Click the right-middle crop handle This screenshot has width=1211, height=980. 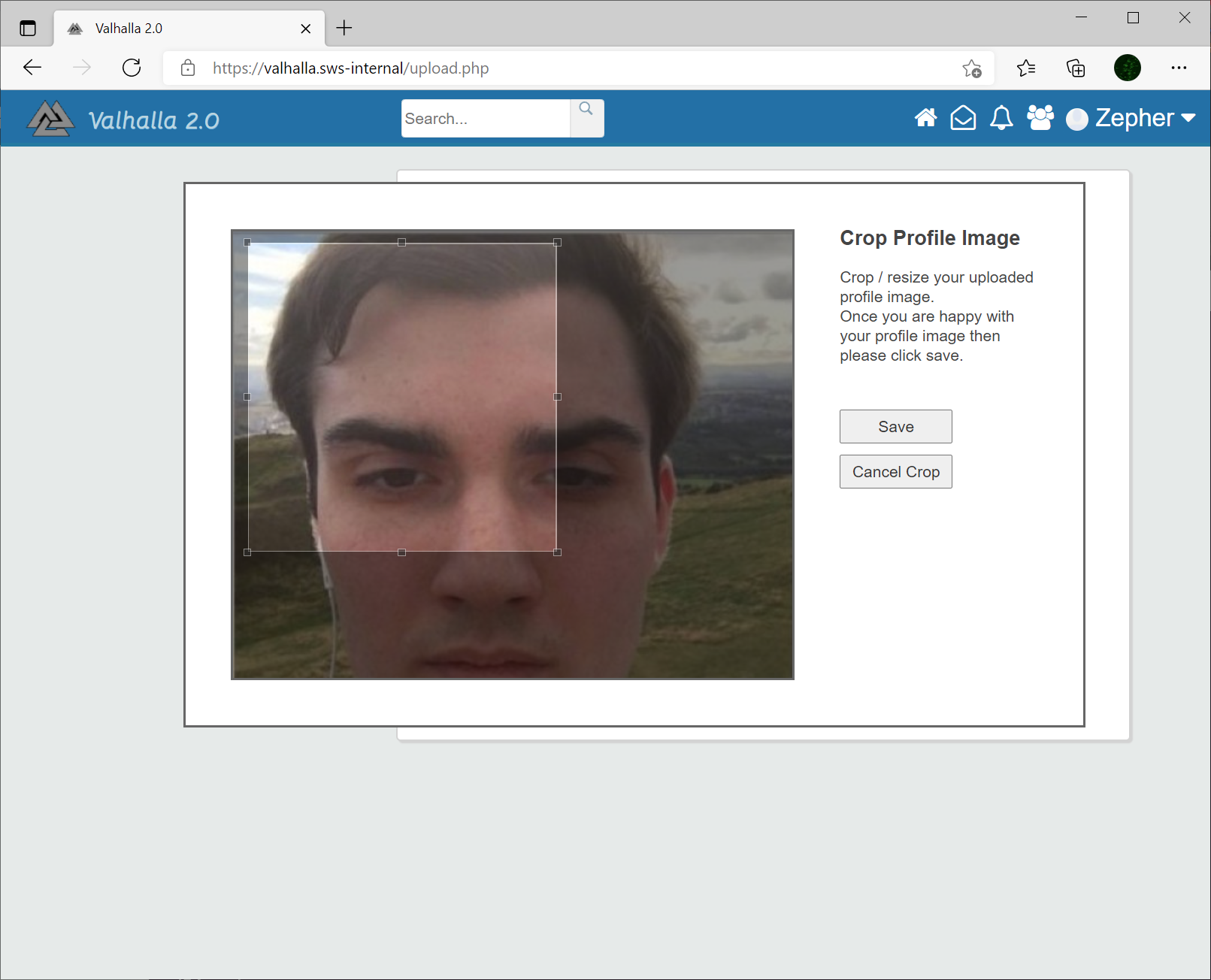557,397
